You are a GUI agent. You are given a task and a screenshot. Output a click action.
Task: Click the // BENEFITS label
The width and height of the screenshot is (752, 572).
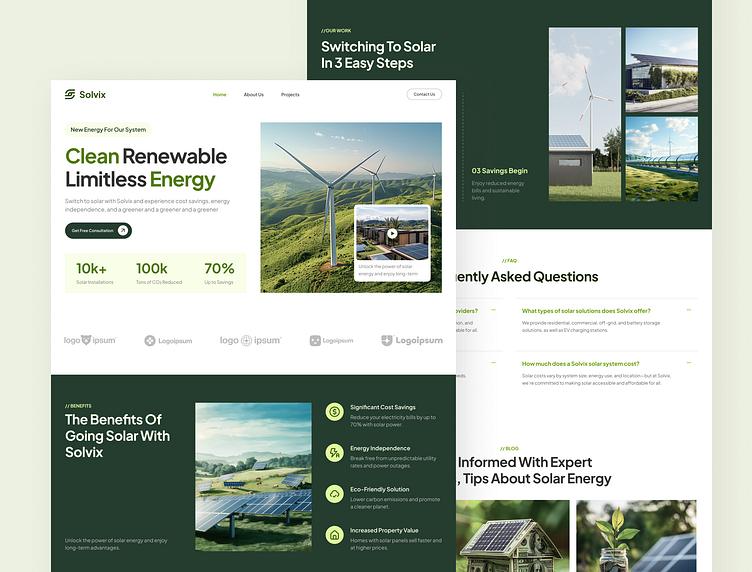click(x=78, y=406)
